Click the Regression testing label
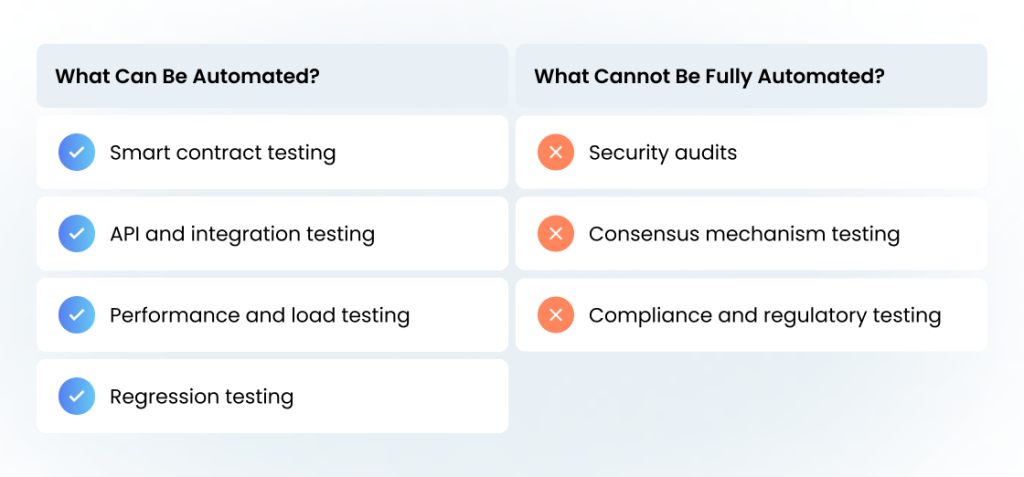 [202, 397]
